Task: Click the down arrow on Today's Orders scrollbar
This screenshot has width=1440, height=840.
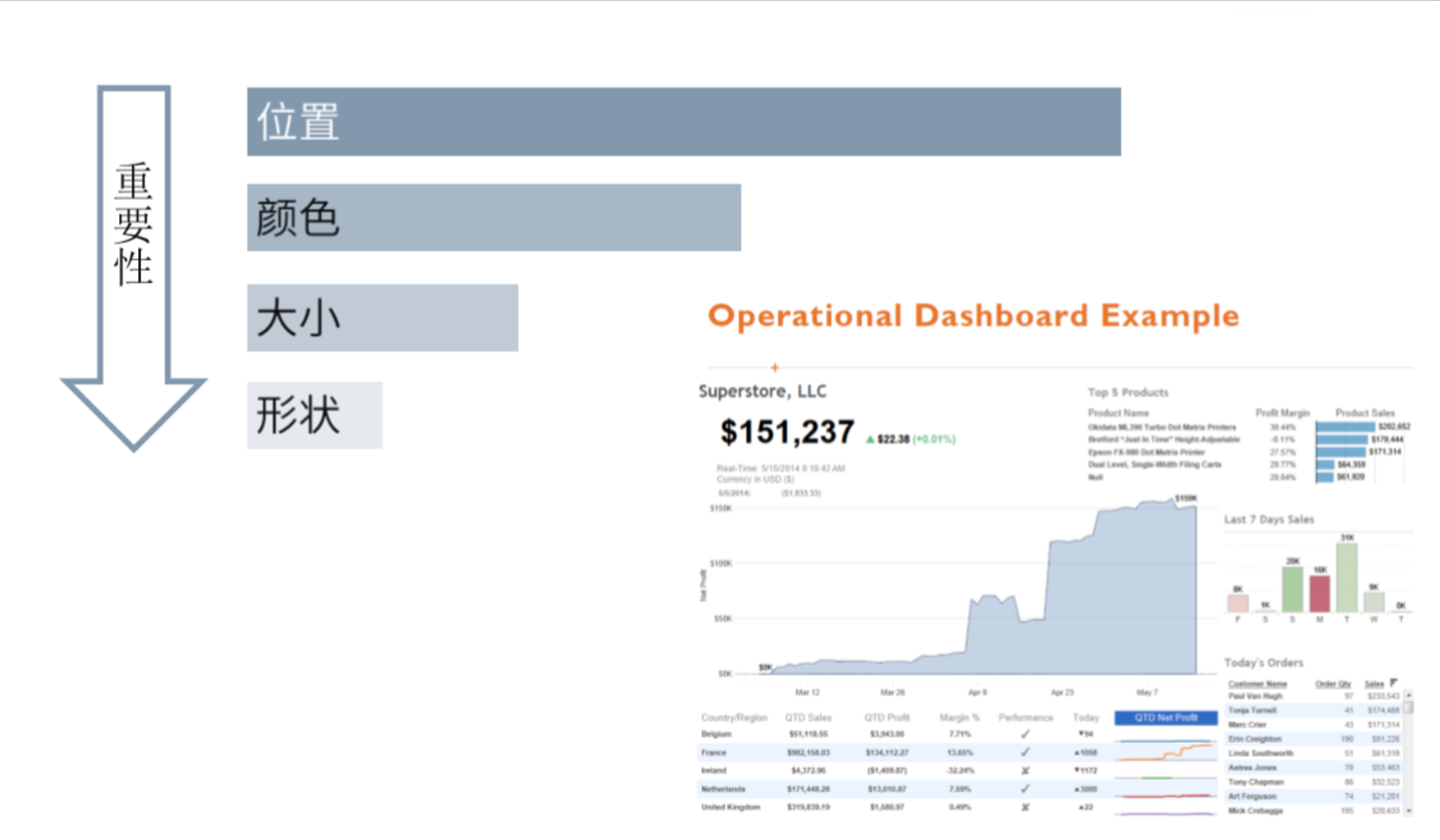Action: click(1409, 810)
